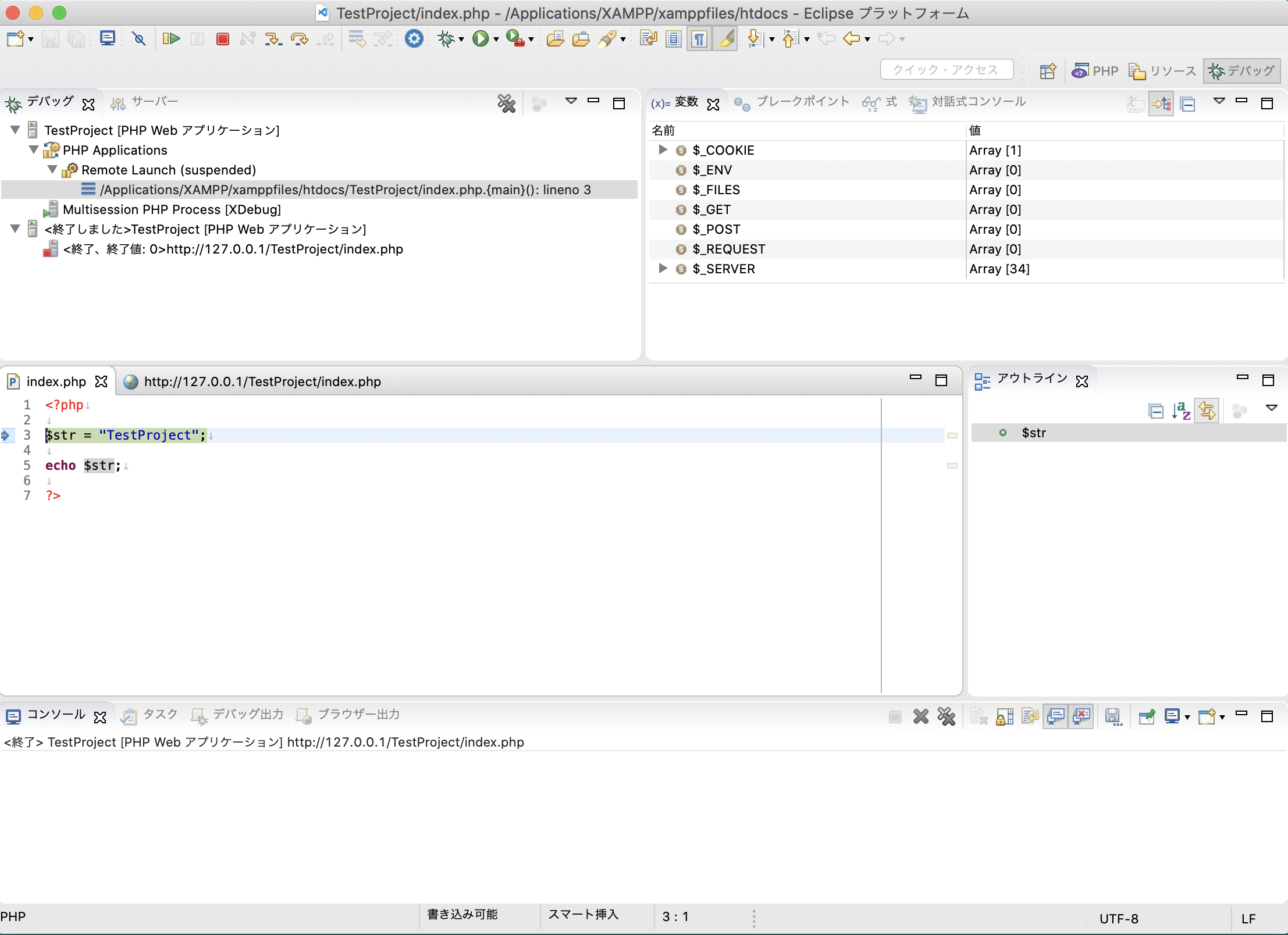Viewport: 1288px width, 935px height.
Task: Click the Step Over icon
Action: pyautogui.click(x=299, y=39)
